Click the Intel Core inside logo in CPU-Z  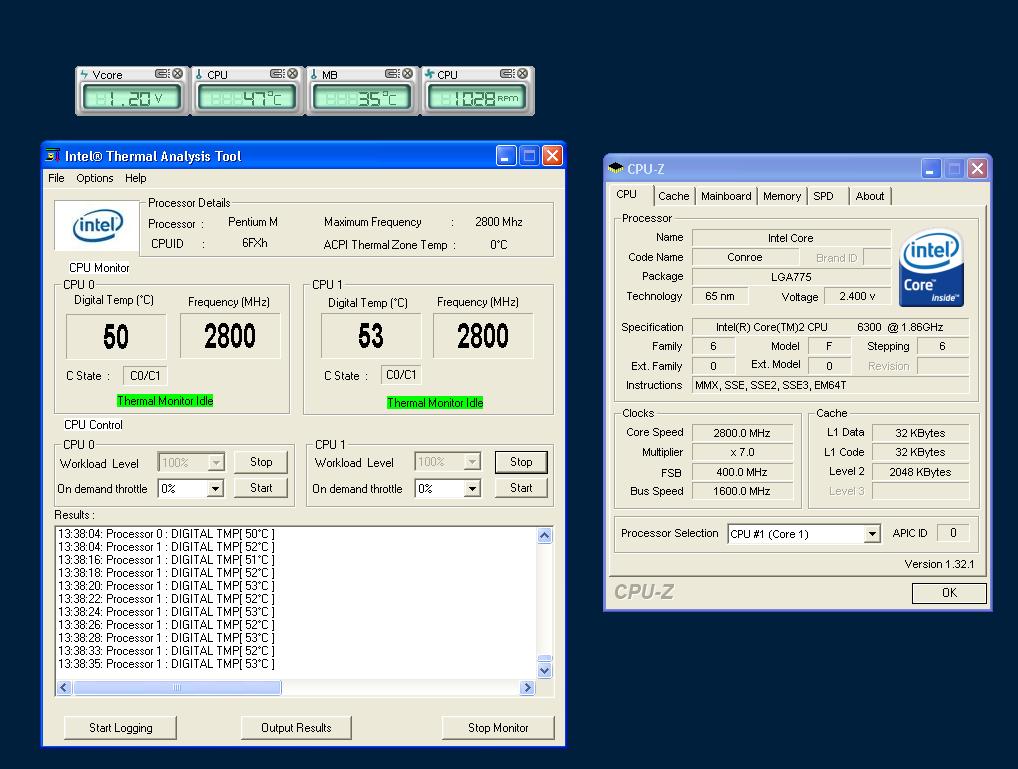pyautogui.click(x=931, y=268)
